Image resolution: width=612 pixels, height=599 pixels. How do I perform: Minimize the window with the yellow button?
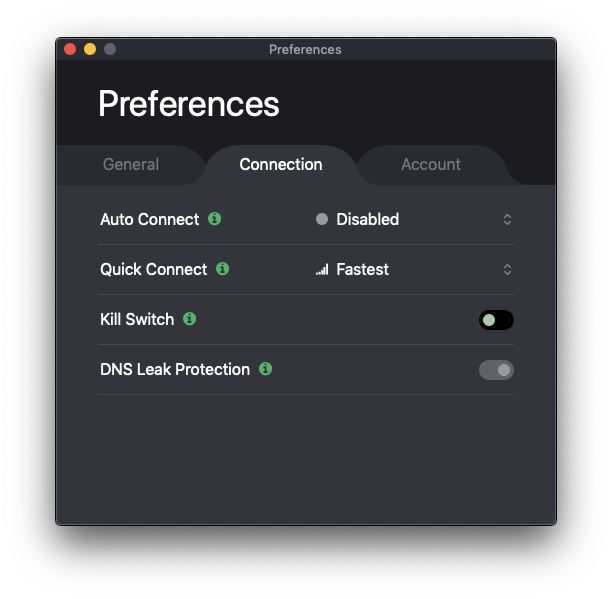tap(90, 49)
